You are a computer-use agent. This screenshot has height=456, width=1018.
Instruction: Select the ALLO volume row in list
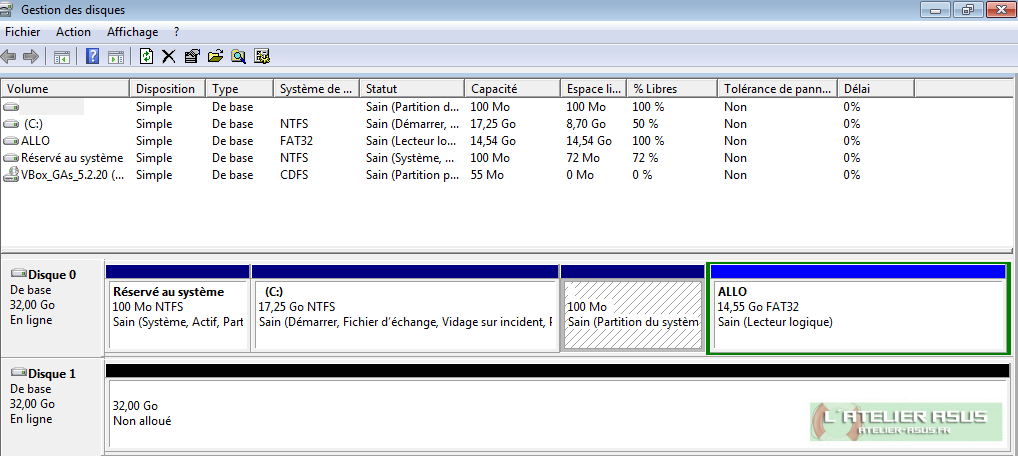point(35,141)
